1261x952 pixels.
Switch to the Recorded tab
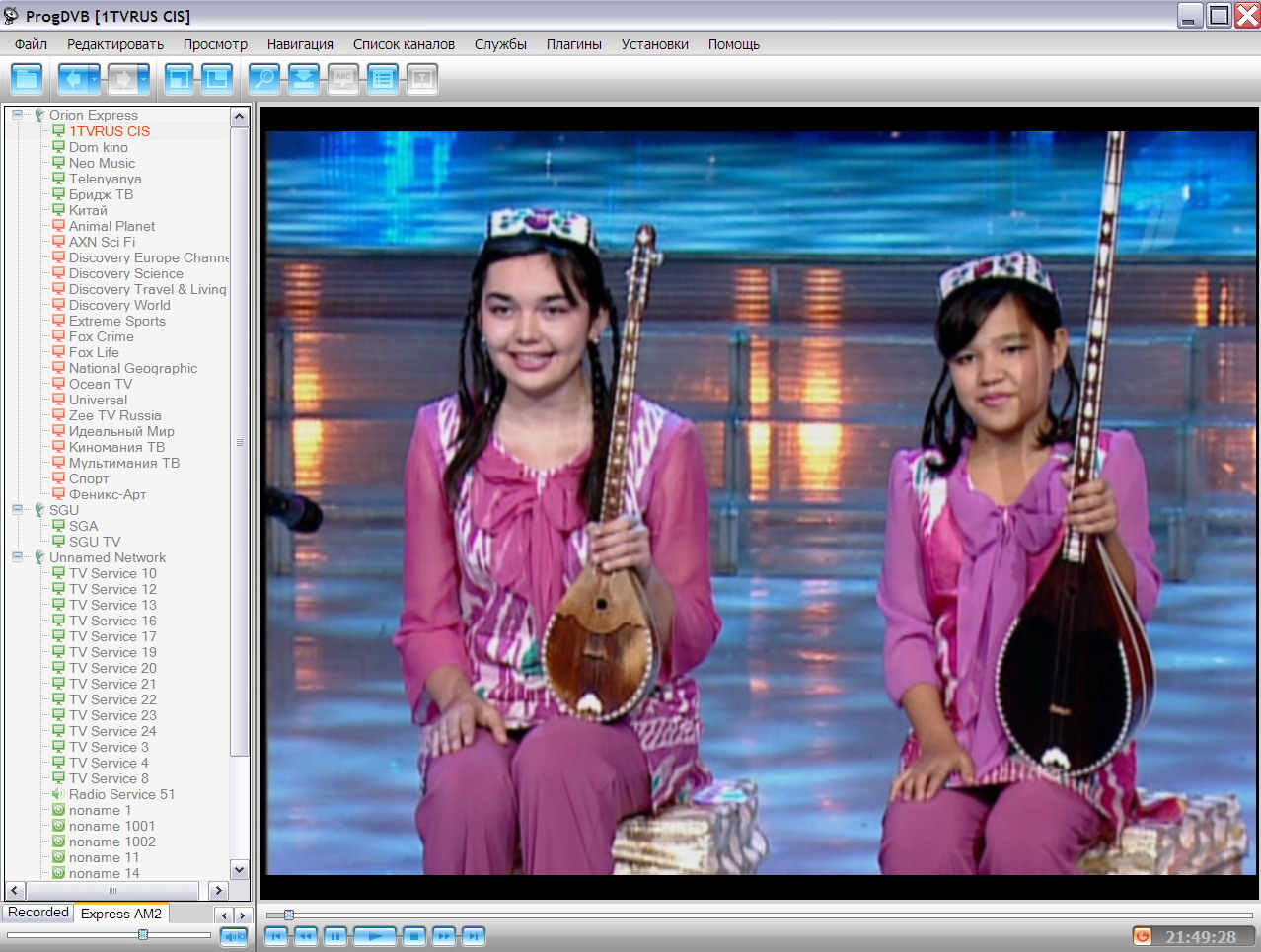38,913
